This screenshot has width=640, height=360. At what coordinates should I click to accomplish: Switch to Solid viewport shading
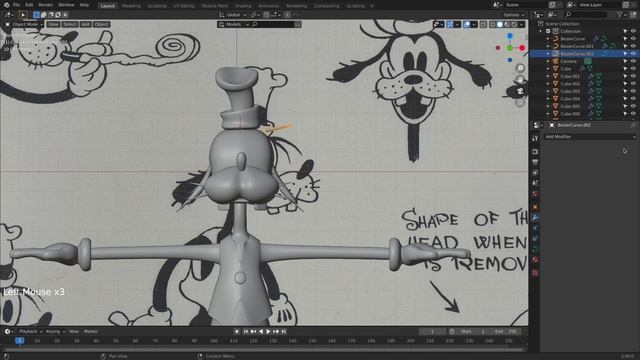click(500, 24)
